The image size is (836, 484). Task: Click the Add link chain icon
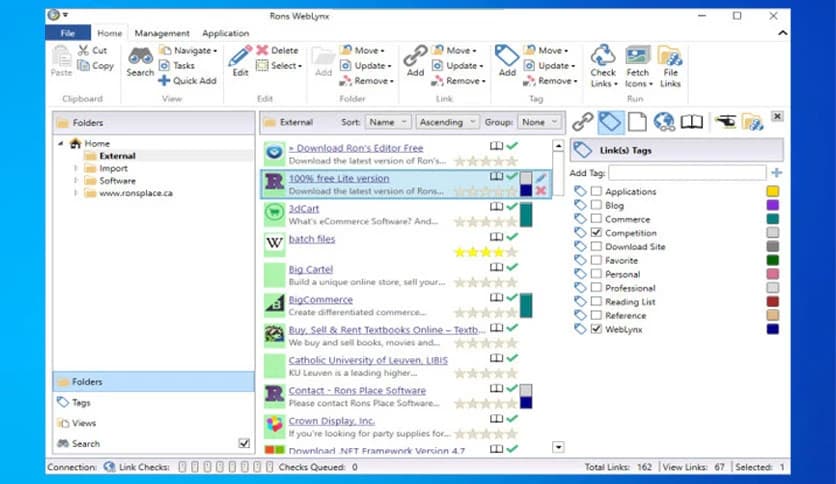click(x=415, y=56)
